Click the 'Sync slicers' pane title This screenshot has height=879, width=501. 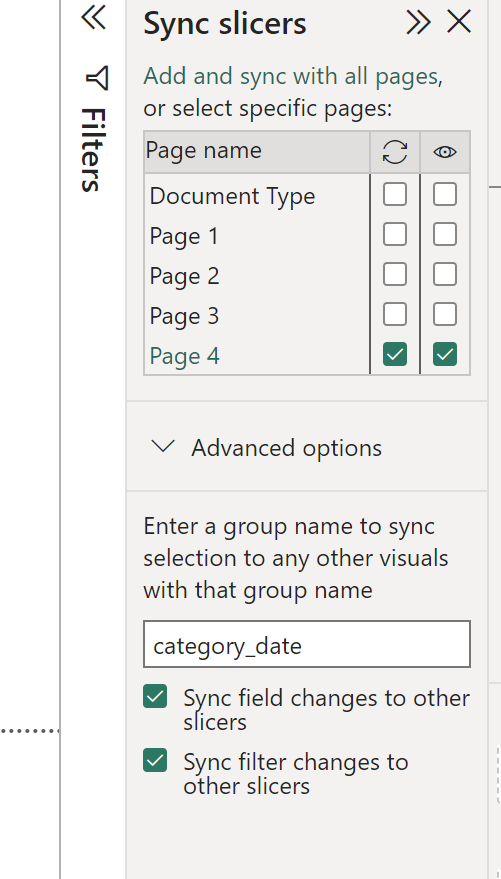pos(225,24)
